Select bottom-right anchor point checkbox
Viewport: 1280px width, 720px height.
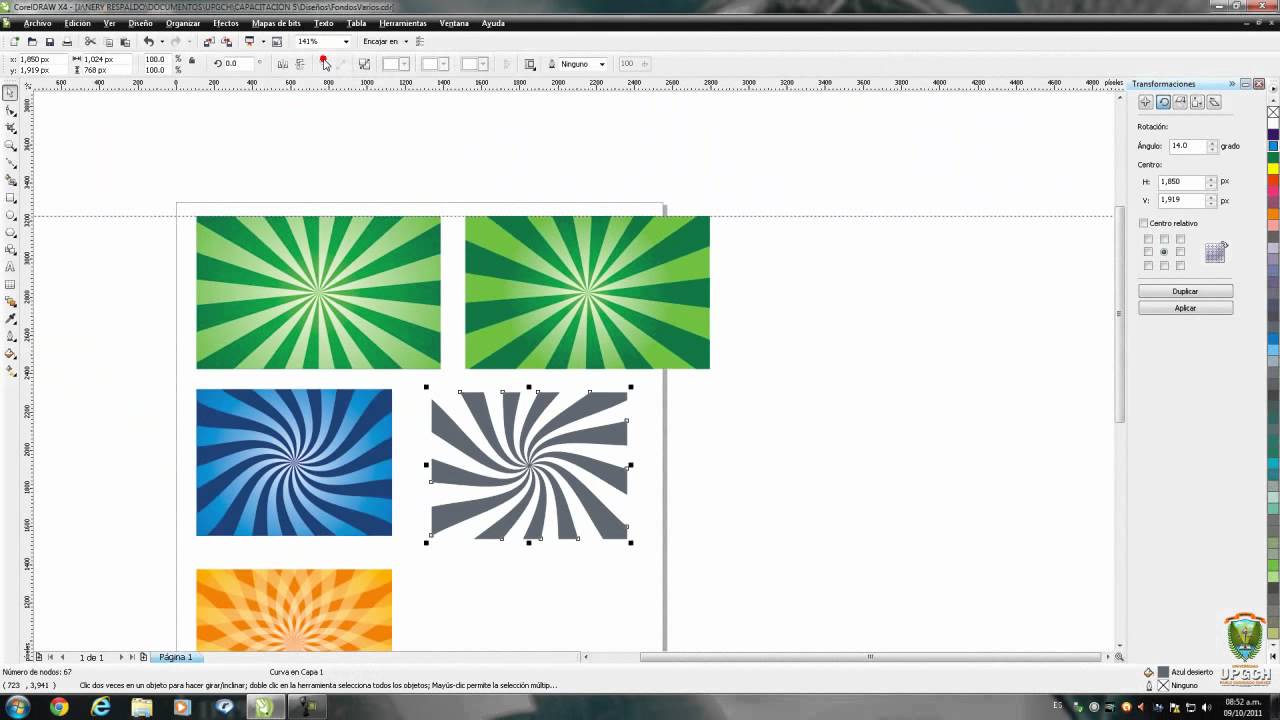click(x=1180, y=266)
